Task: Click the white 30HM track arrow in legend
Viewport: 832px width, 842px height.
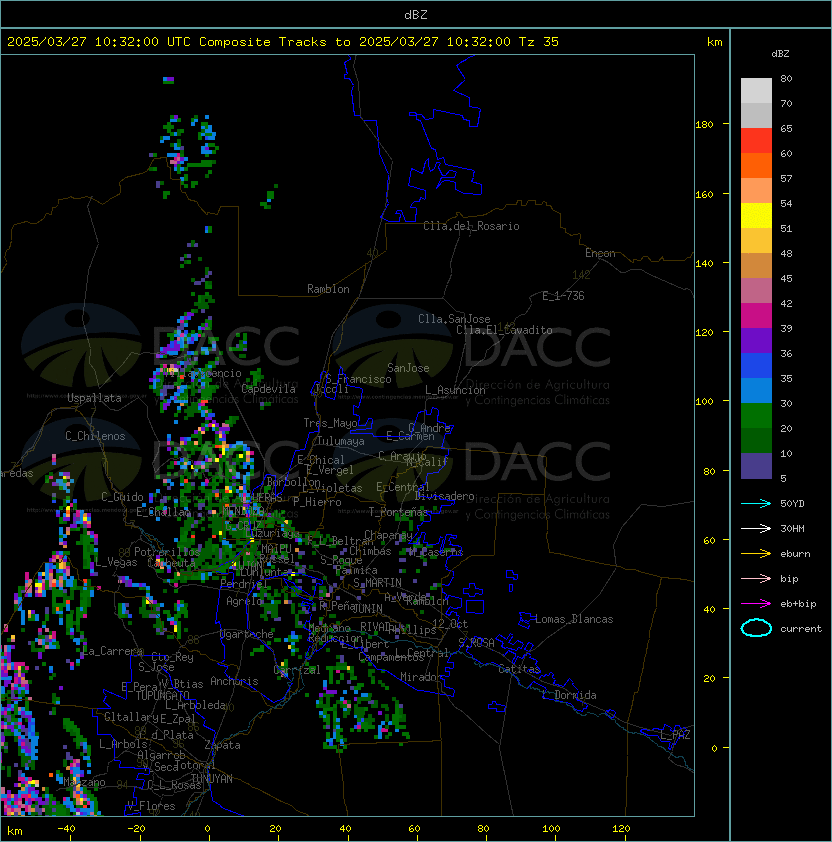Action: click(756, 528)
